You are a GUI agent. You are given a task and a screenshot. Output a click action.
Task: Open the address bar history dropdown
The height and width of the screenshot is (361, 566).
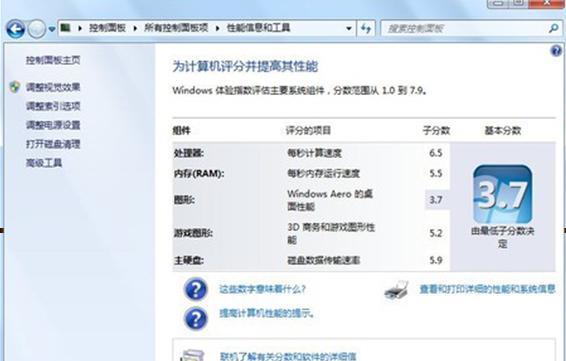(349, 29)
